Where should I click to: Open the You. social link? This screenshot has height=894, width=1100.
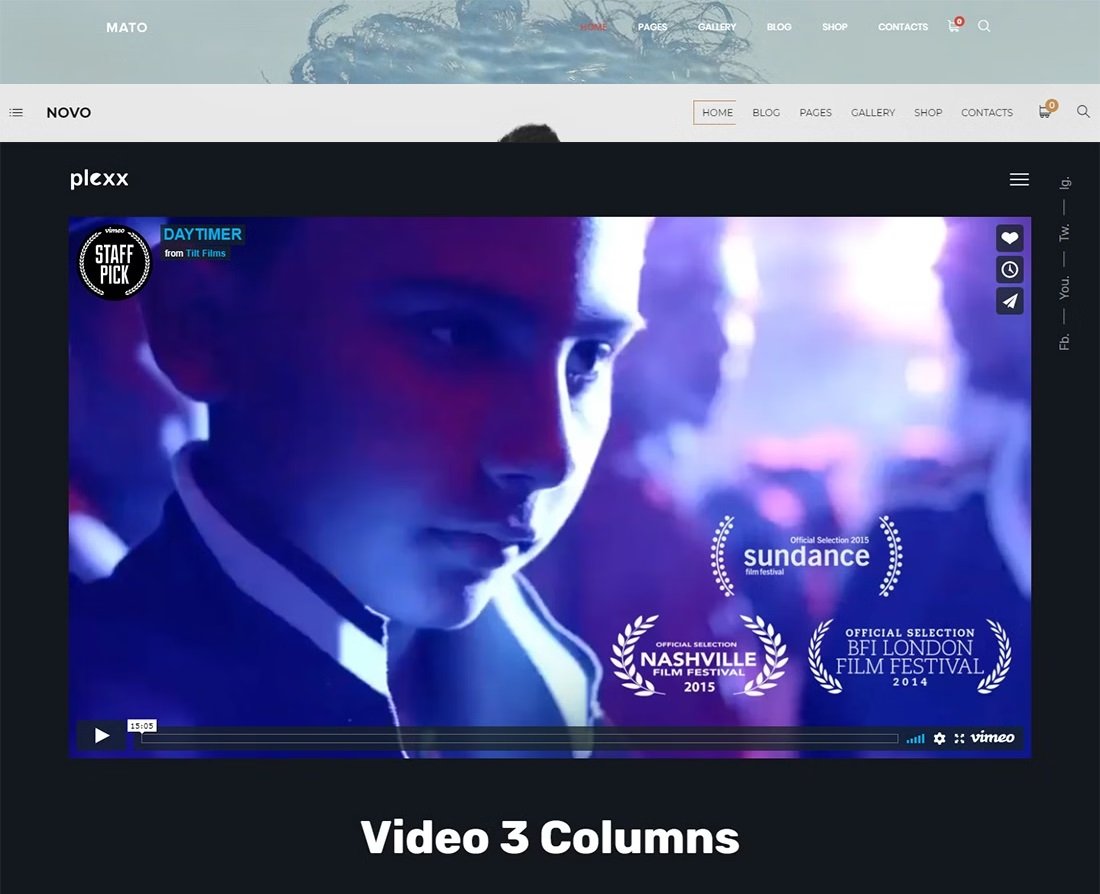tap(1065, 288)
